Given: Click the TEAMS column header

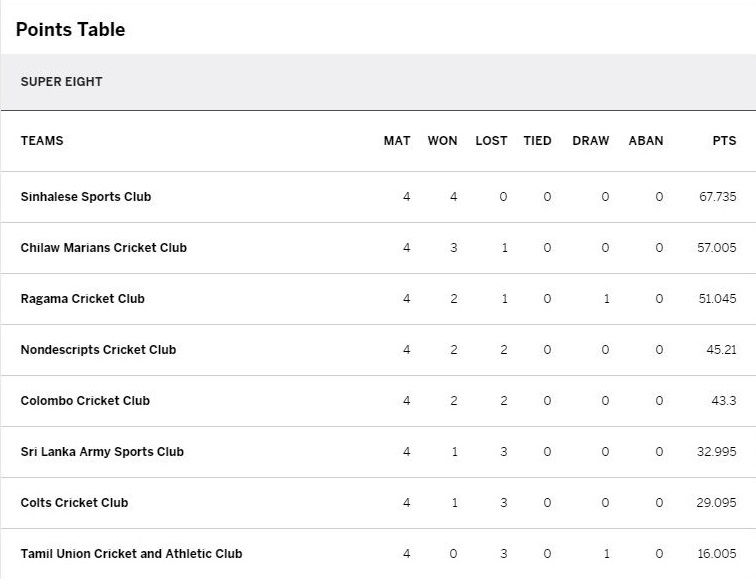Looking at the screenshot, I should point(42,141).
